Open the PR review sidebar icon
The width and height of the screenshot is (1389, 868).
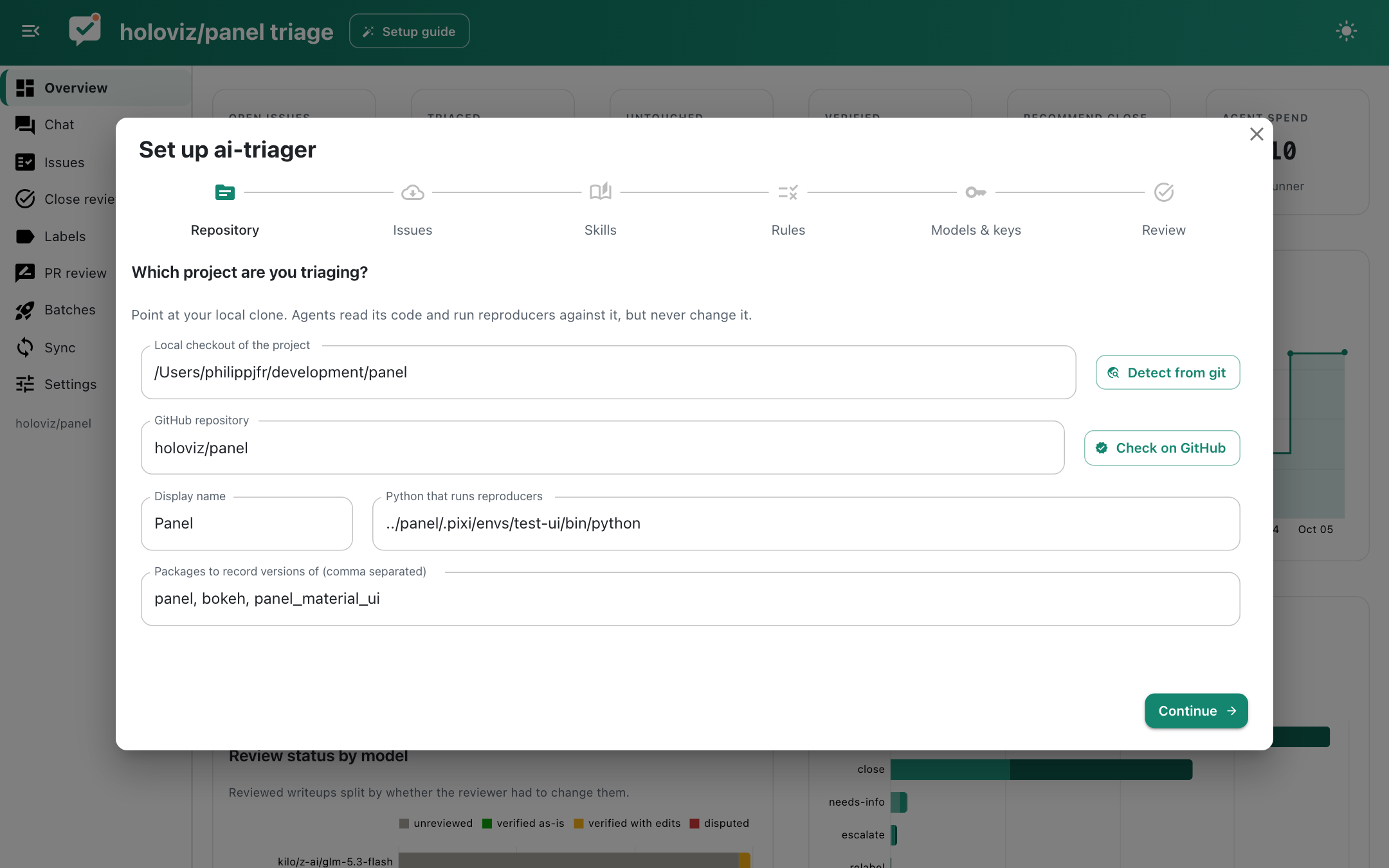pyautogui.click(x=25, y=273)
